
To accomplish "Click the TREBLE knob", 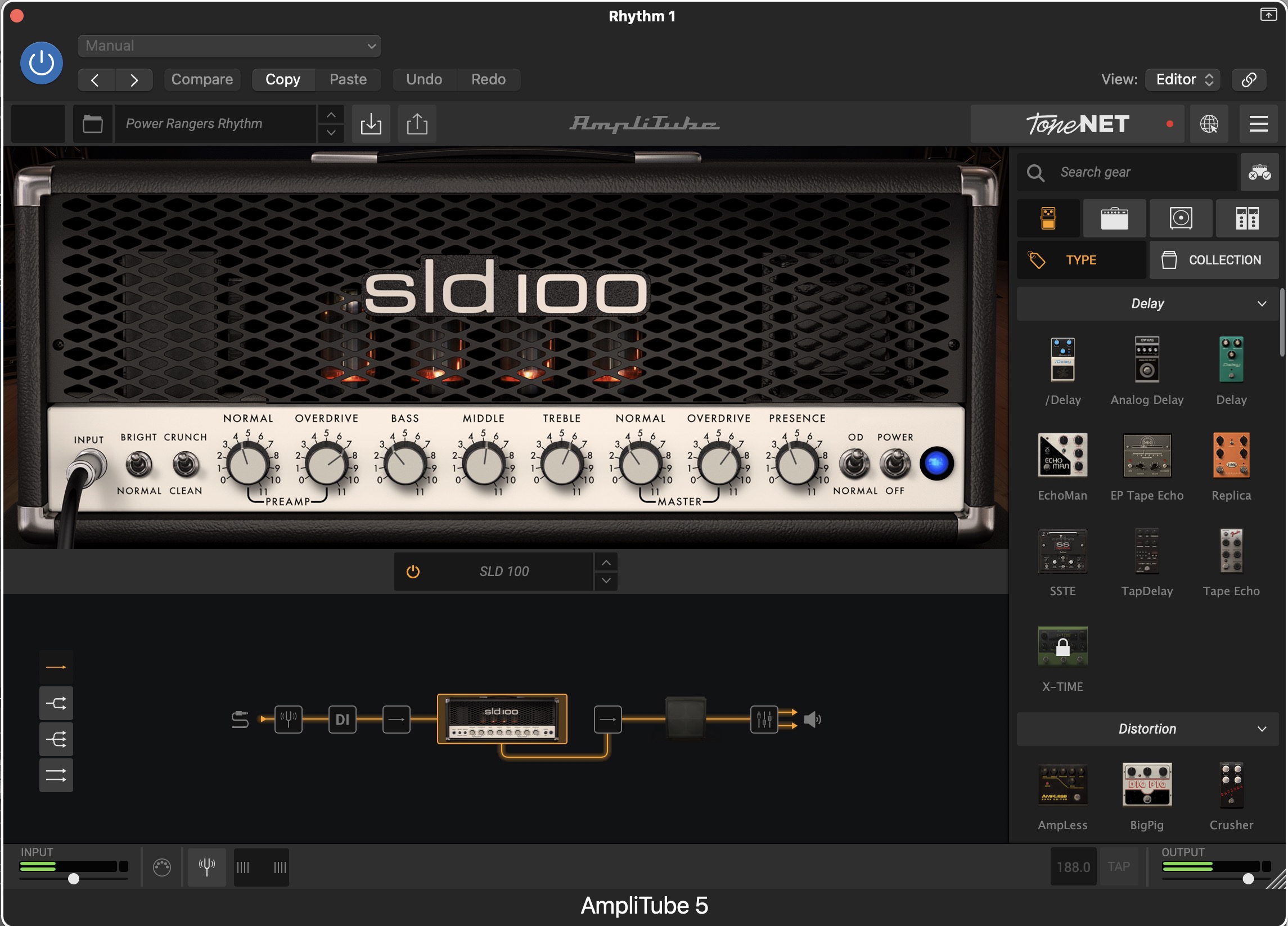I will point(562,465).
